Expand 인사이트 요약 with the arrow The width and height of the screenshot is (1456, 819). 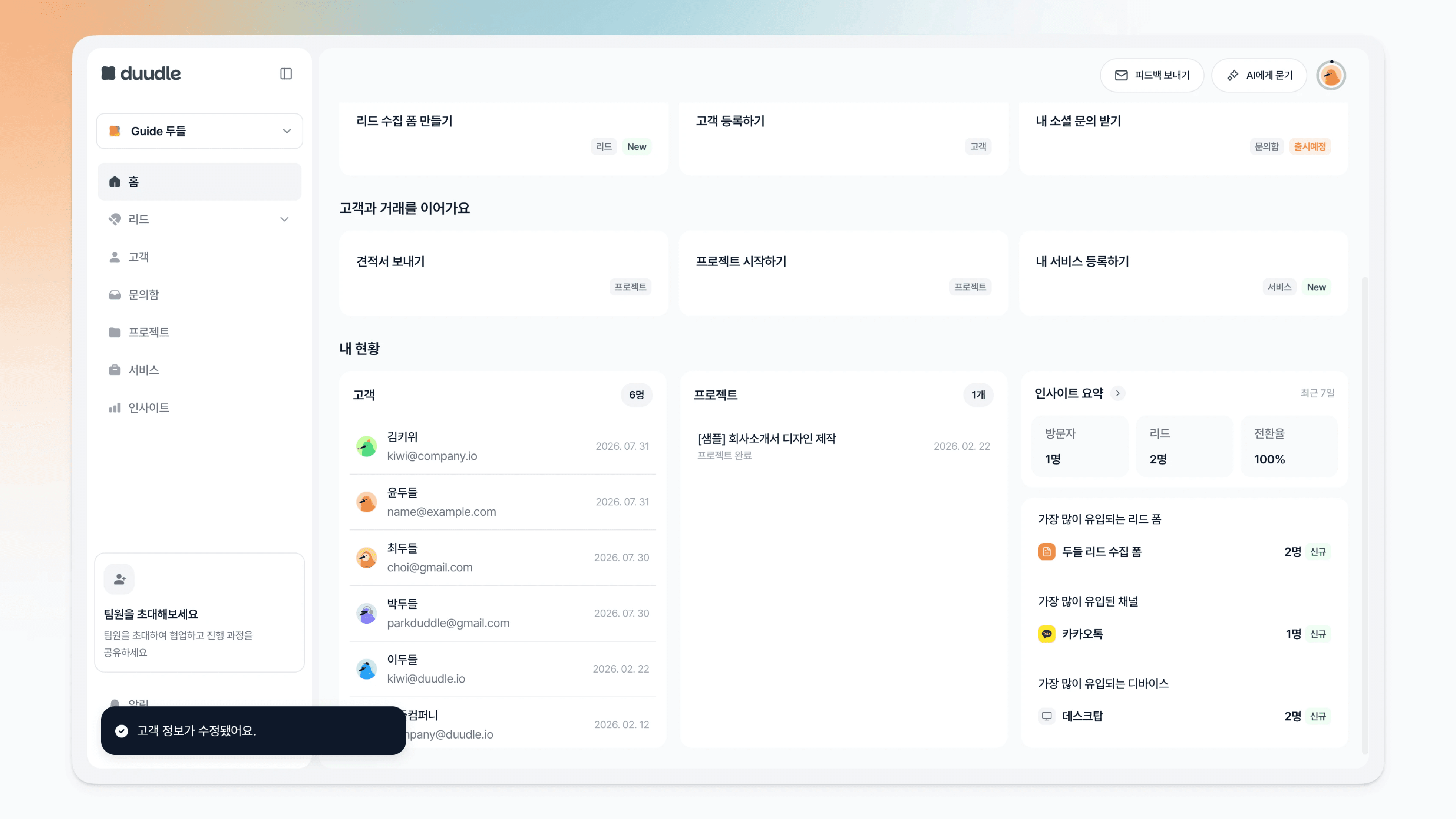(x=1117, y=394)
